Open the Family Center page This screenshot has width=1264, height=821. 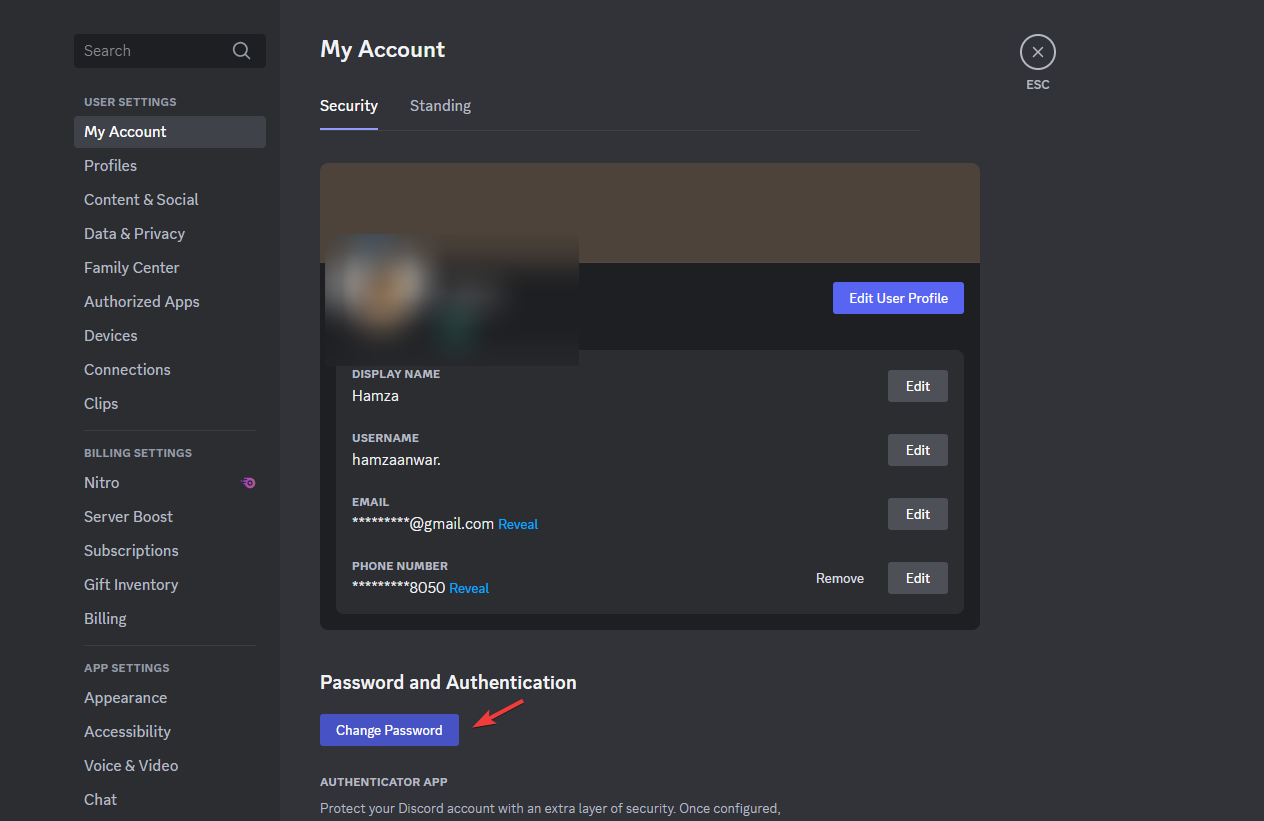[x=131, y=267]
